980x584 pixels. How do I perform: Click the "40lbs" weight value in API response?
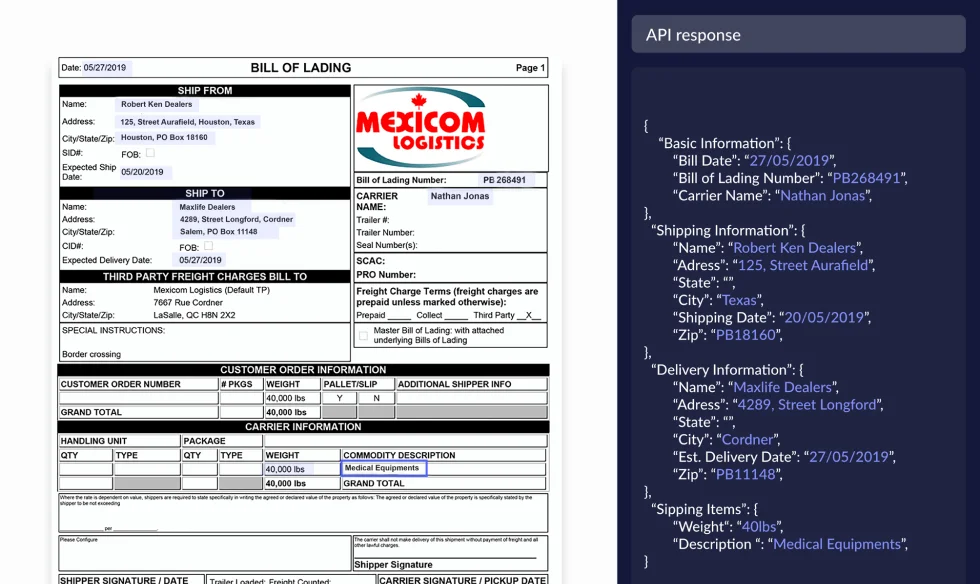click(x=758, y=526)
